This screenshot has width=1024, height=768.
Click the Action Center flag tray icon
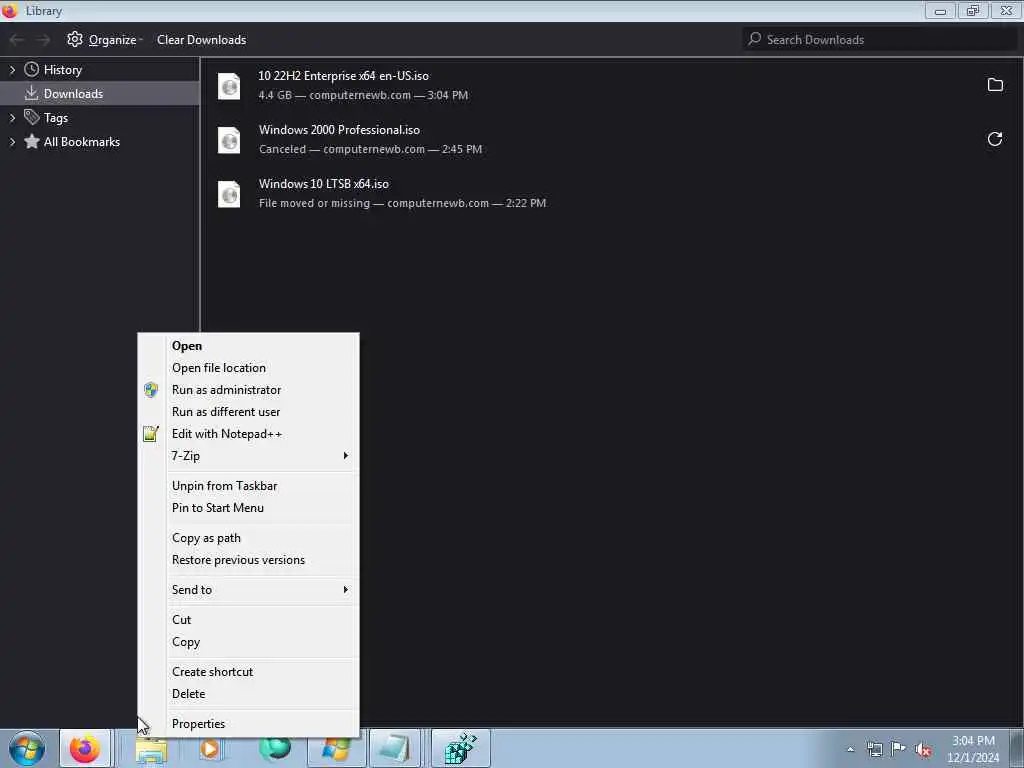point(899,749)
